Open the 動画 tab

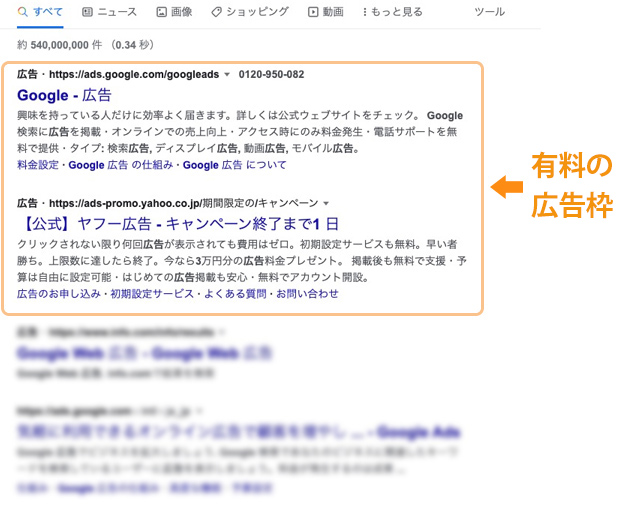click(325, 12)
